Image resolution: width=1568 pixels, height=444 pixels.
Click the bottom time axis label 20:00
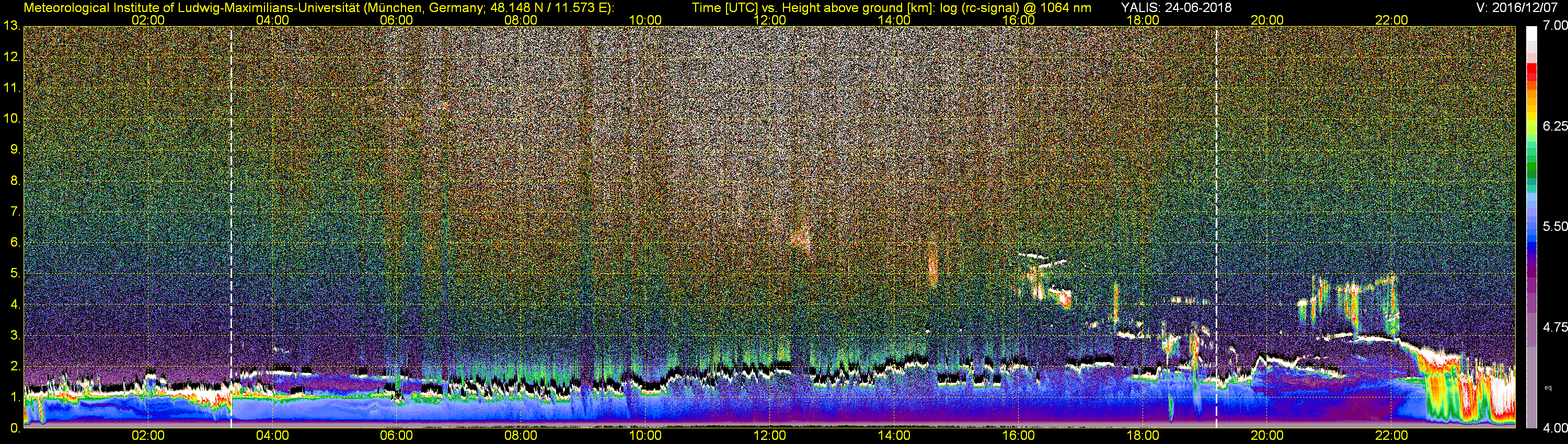[x=1267, y=436]
